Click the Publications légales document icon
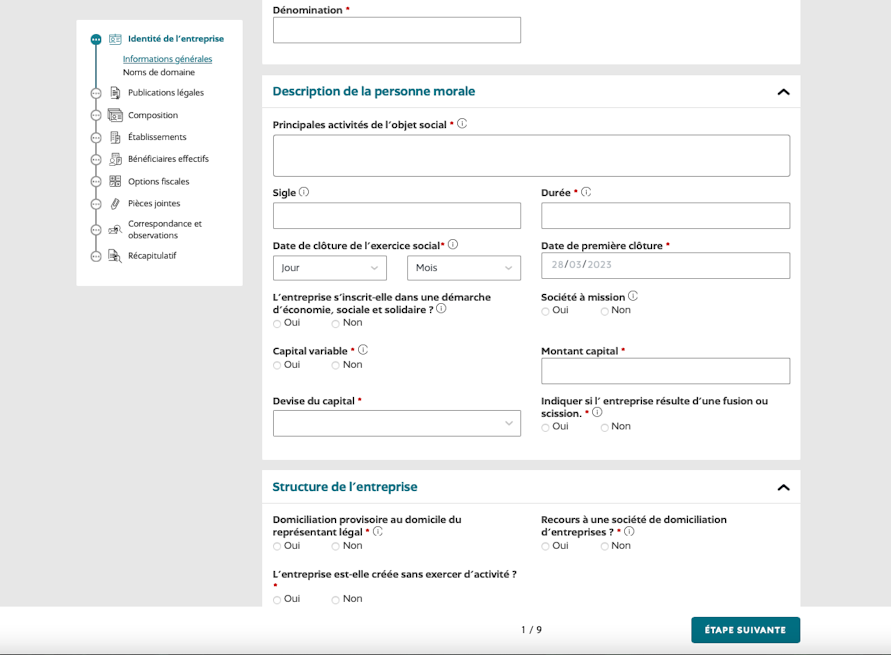The width and height of the screenshot is (891, 655). [x=115, y=93]
